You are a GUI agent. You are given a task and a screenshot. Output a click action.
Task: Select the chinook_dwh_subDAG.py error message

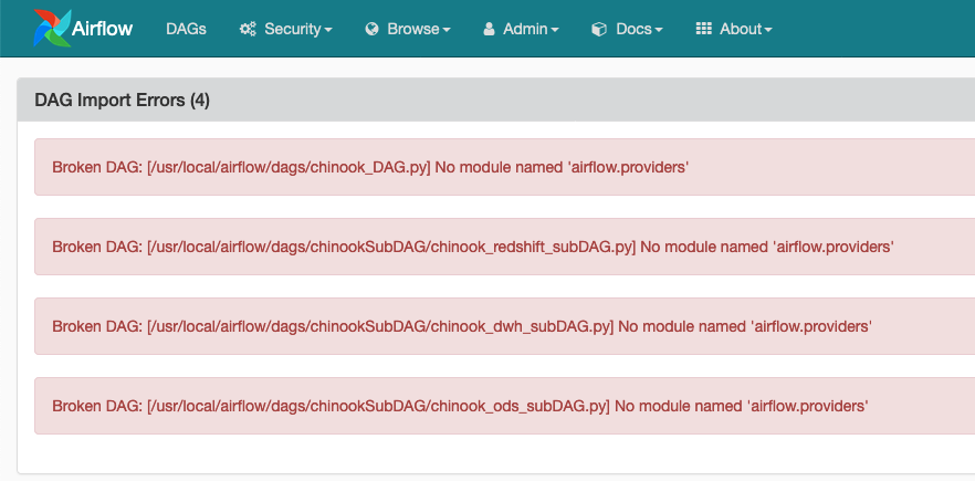(462, 326)
